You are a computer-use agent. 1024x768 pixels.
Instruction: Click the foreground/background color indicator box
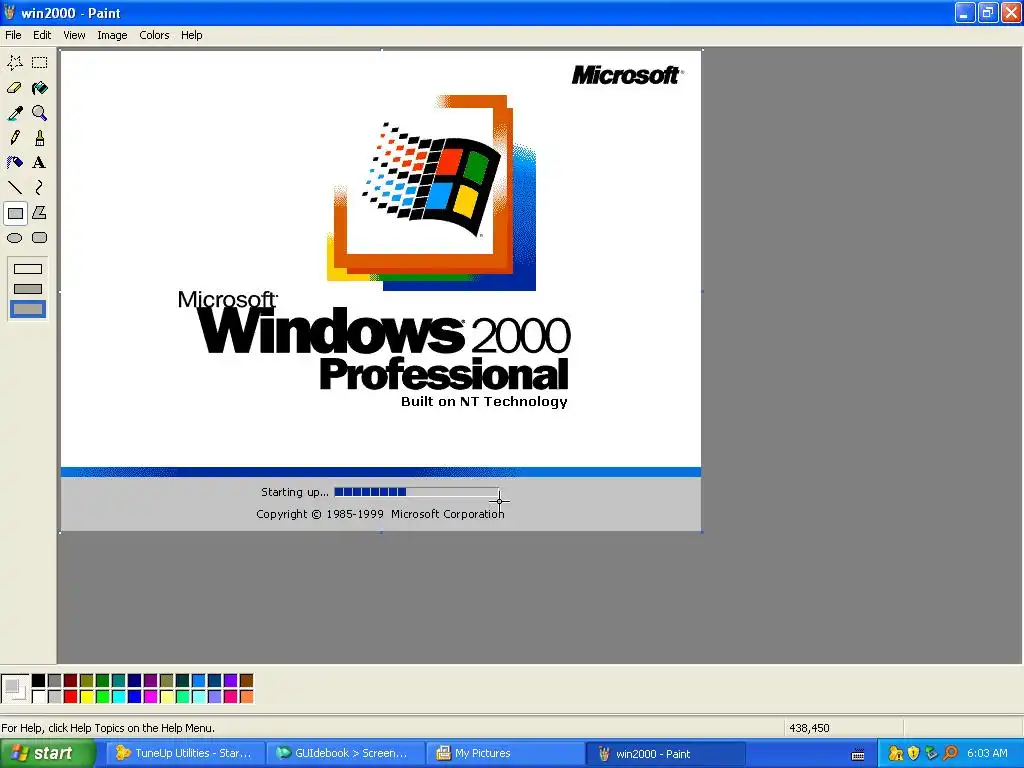(x=15, y=689)
